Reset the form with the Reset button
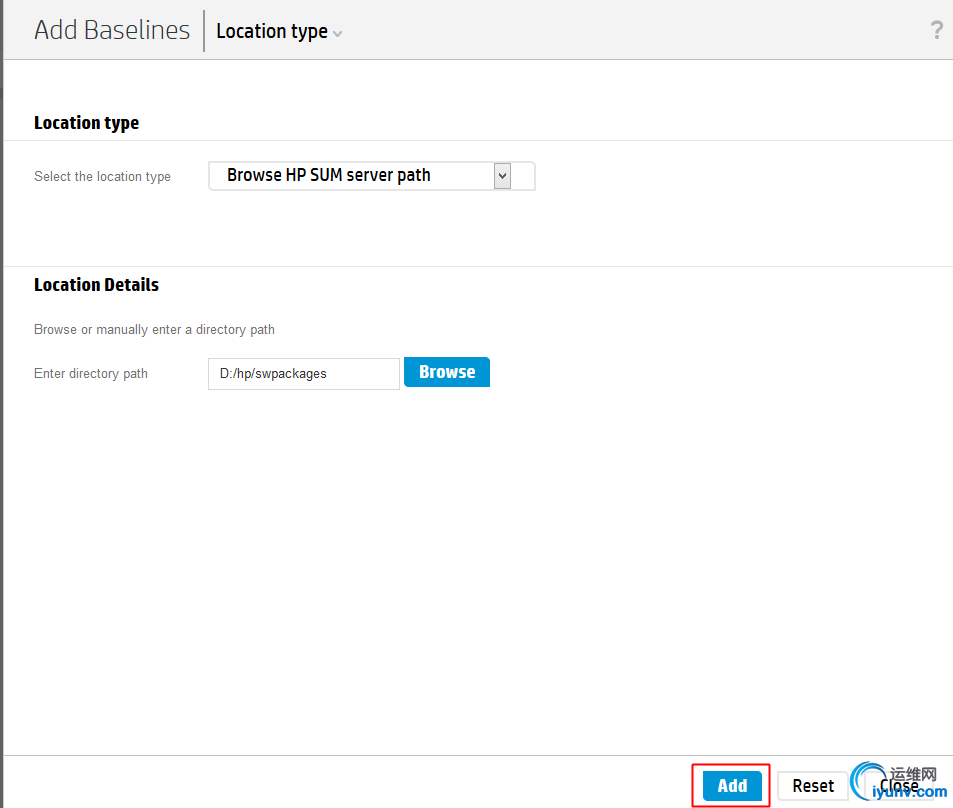The image size is (953, 808). tap(813, 786)
